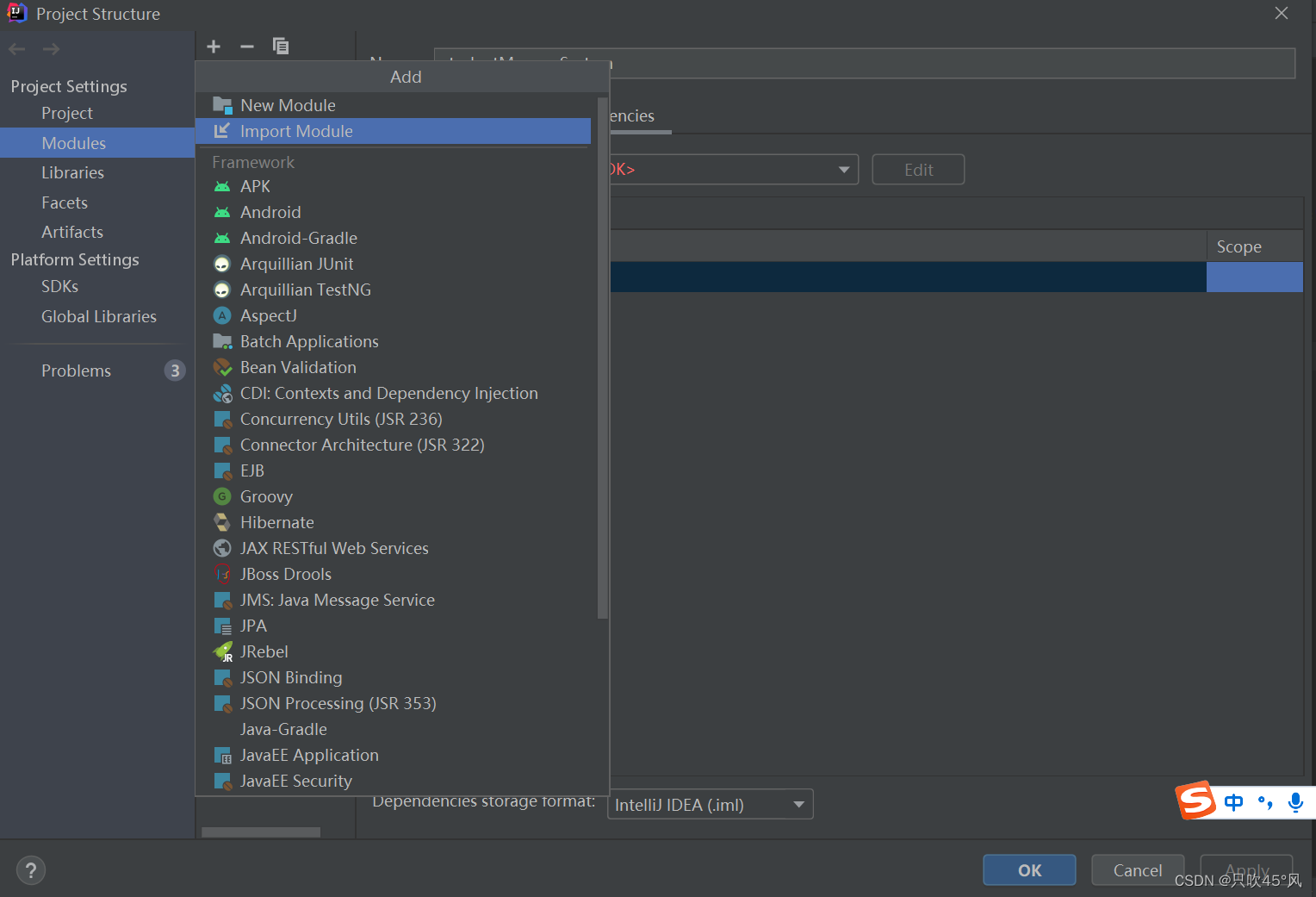This screenshot has width=1316, height=897.
Task: Click the JRebel rocket icon
Action: (x=222, y=651)
